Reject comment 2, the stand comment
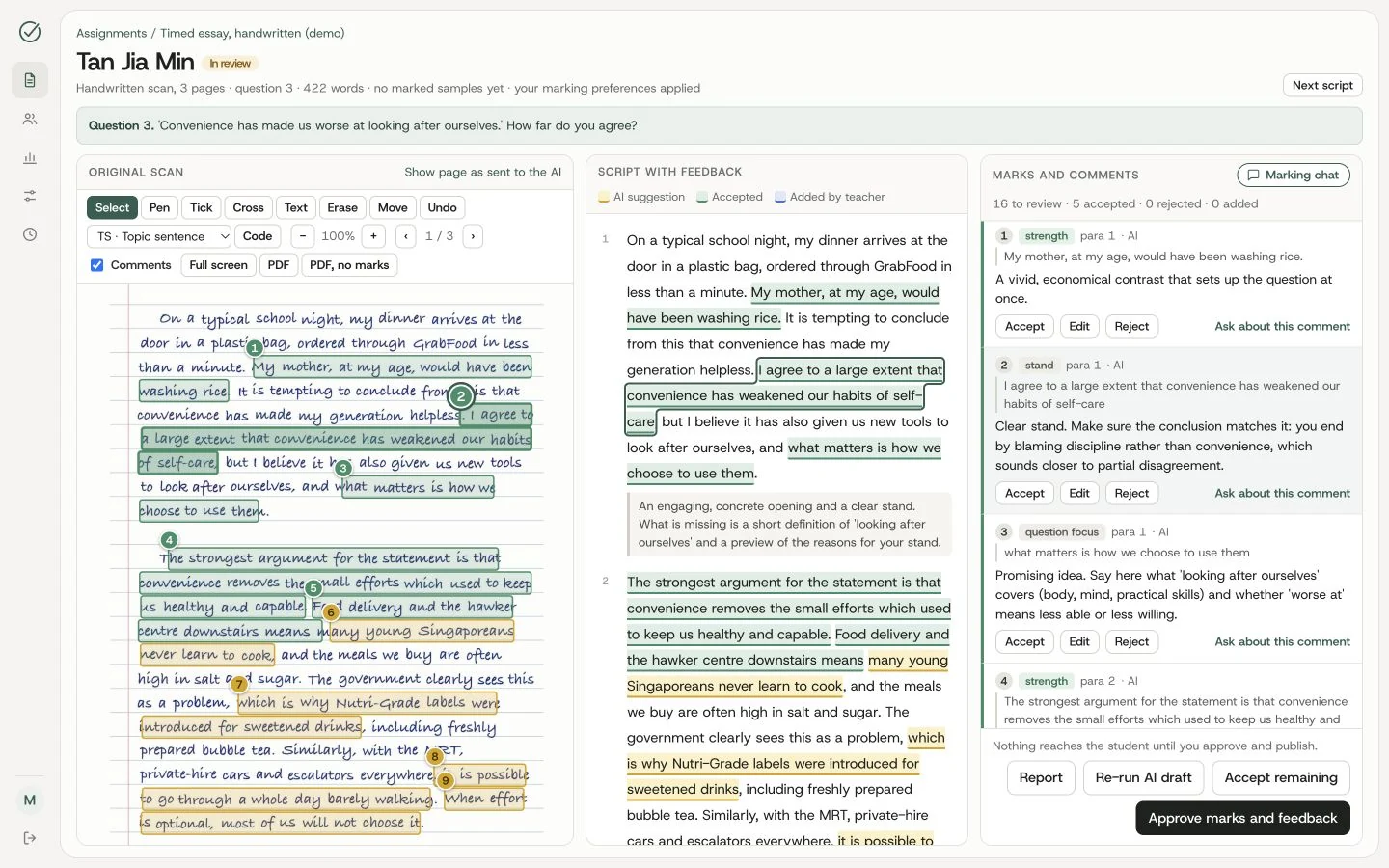The width and height of the screenshot is (1389, 868). 1131,493
